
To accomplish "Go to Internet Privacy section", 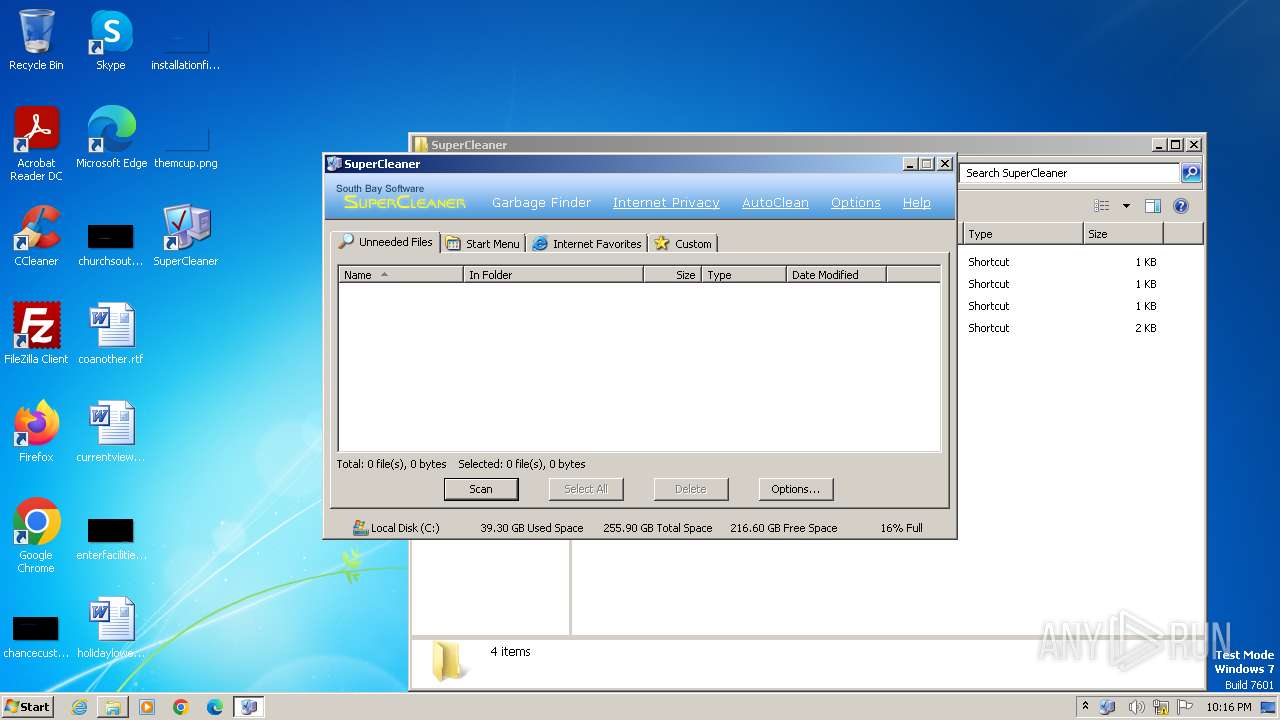I will (666, 203).
